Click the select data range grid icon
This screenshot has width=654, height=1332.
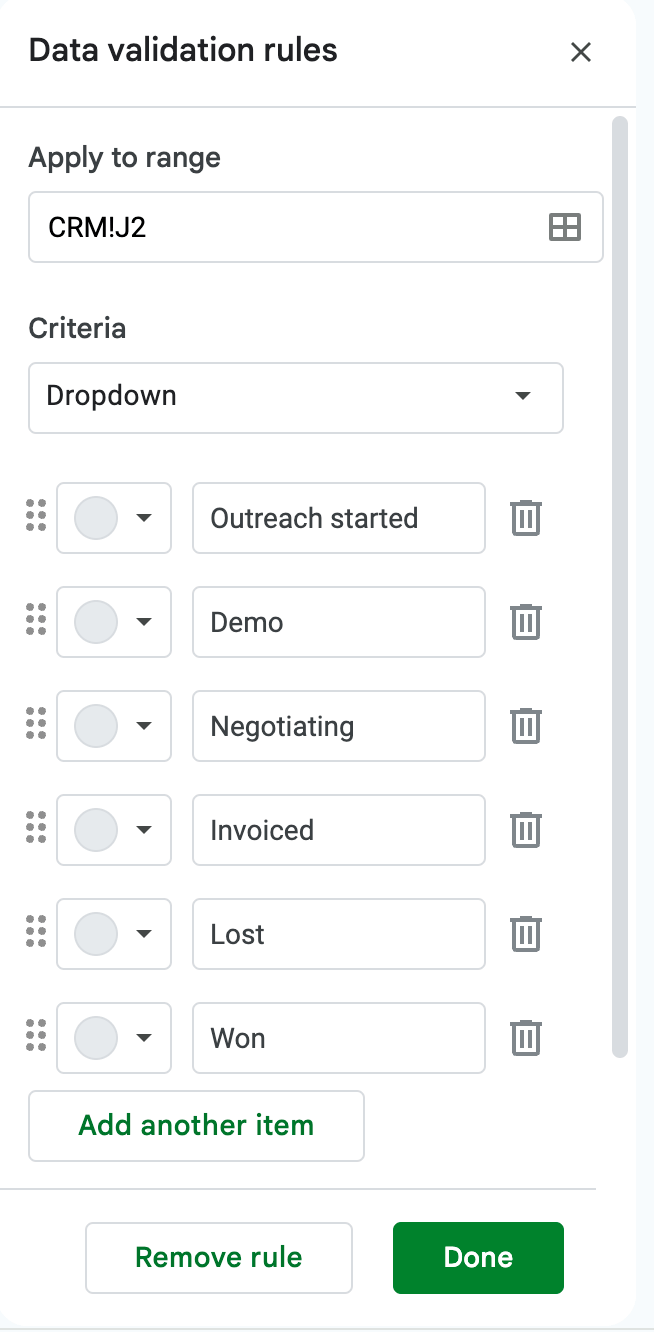pos(565,227)
